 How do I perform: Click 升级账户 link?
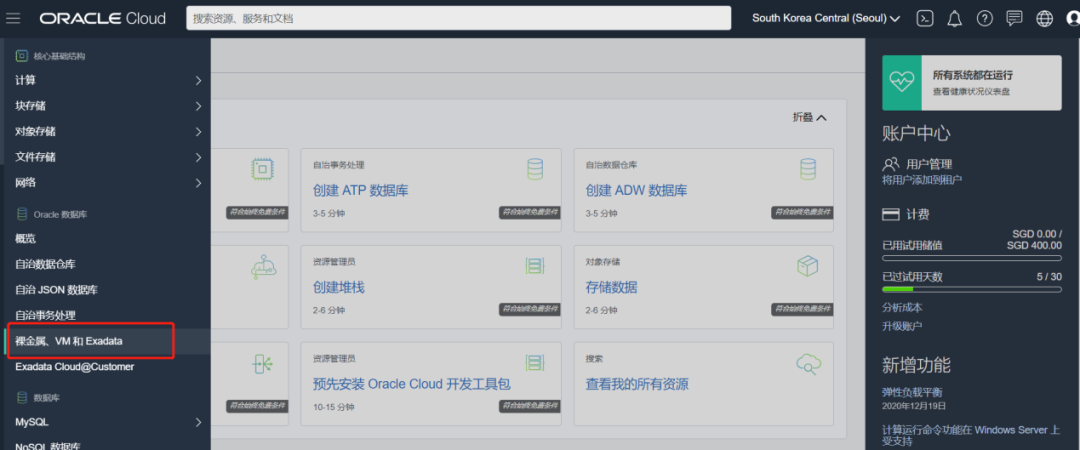tap(902, 325)
